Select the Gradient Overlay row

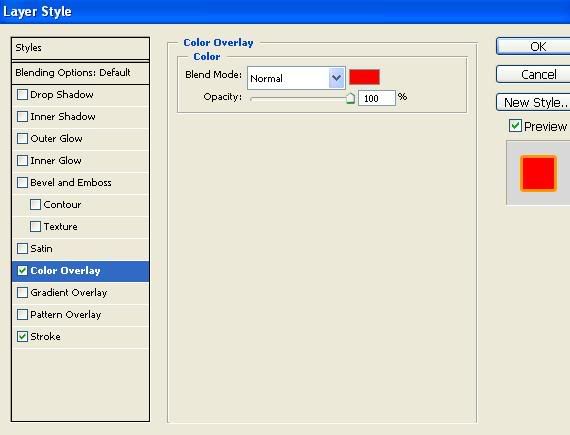pyautogui.click(x=80, y=293)
